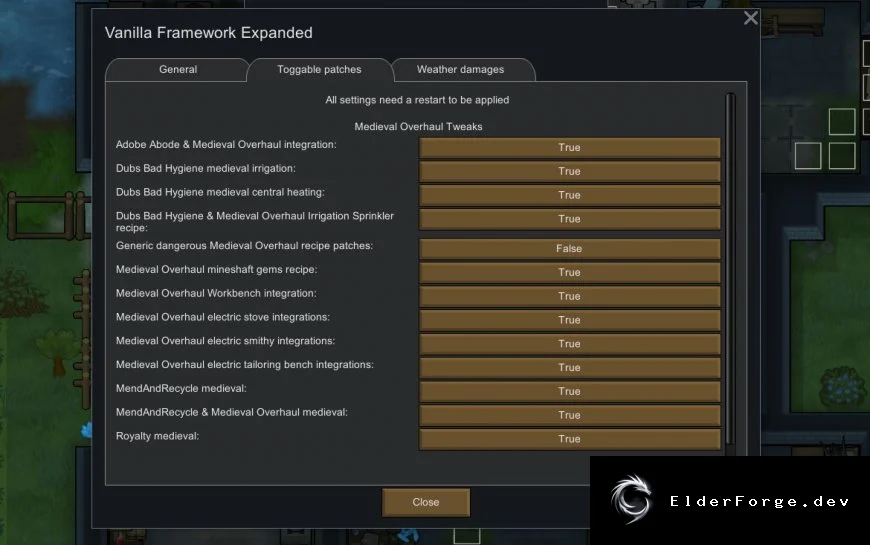Screen dimensions: 870x545
Task: Click the settings list vertical scrollbar
Action: click(x=730, y=269)
